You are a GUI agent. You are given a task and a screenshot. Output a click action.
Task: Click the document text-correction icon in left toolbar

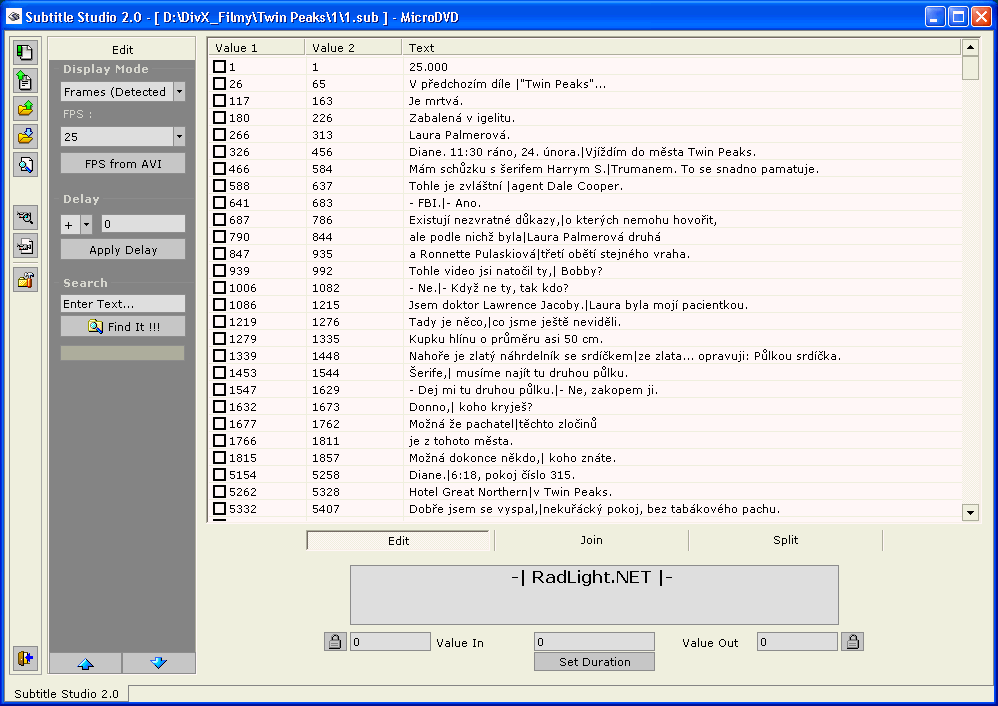tap(25, 246)
